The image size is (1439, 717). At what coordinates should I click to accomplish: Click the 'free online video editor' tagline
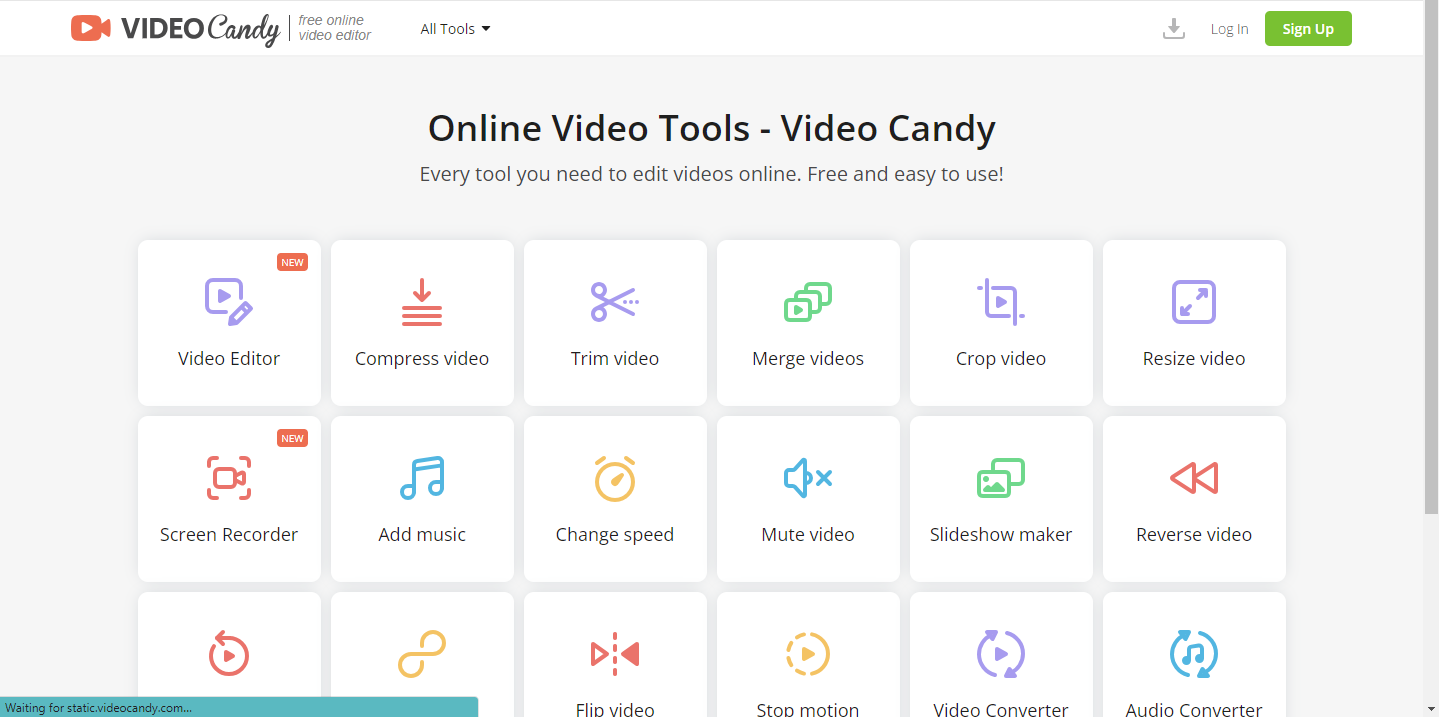tap(334, 28)
